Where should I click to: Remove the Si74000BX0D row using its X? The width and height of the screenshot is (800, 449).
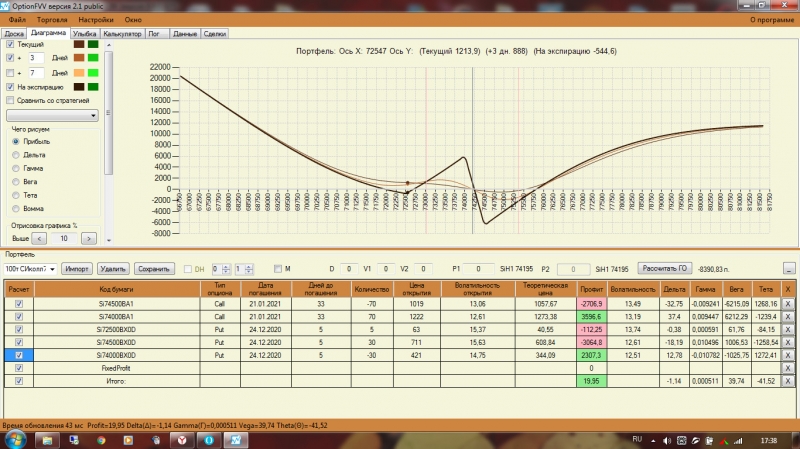[x=787, y=355]
